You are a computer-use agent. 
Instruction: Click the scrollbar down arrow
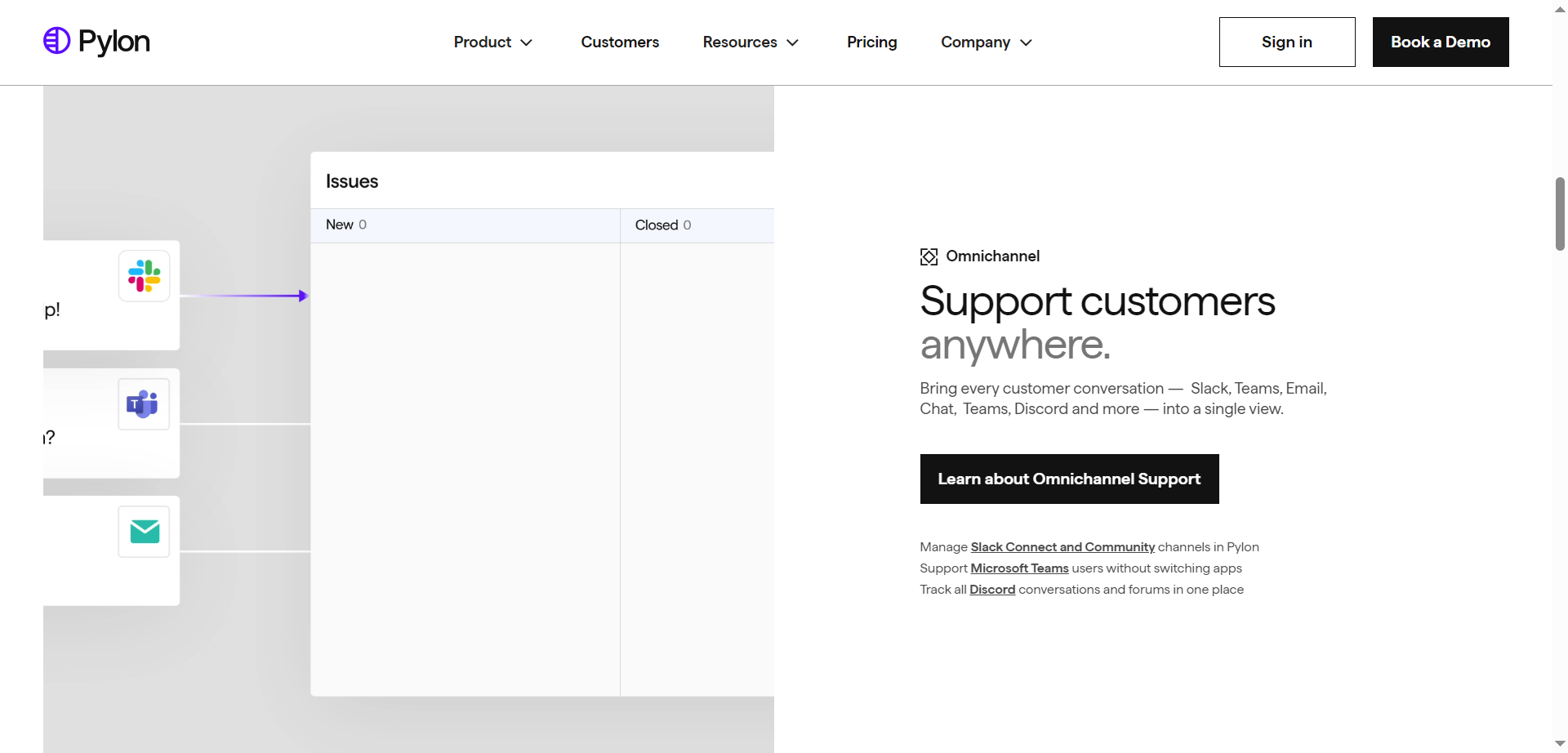click(x=1560, y=744)
